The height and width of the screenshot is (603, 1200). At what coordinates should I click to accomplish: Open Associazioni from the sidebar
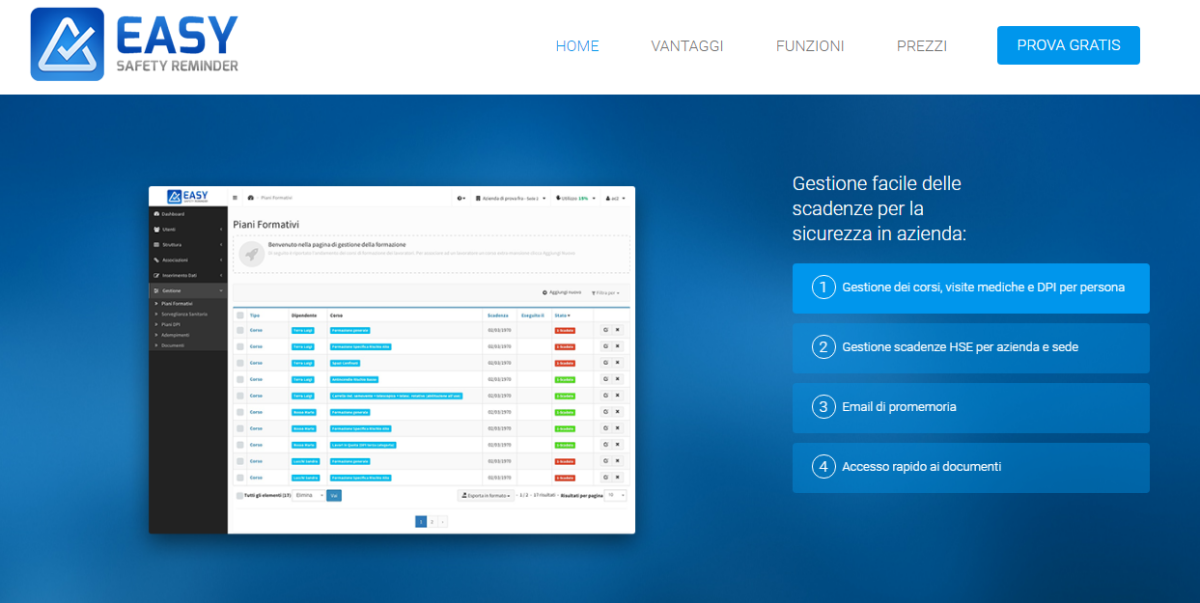coord(156,260)
